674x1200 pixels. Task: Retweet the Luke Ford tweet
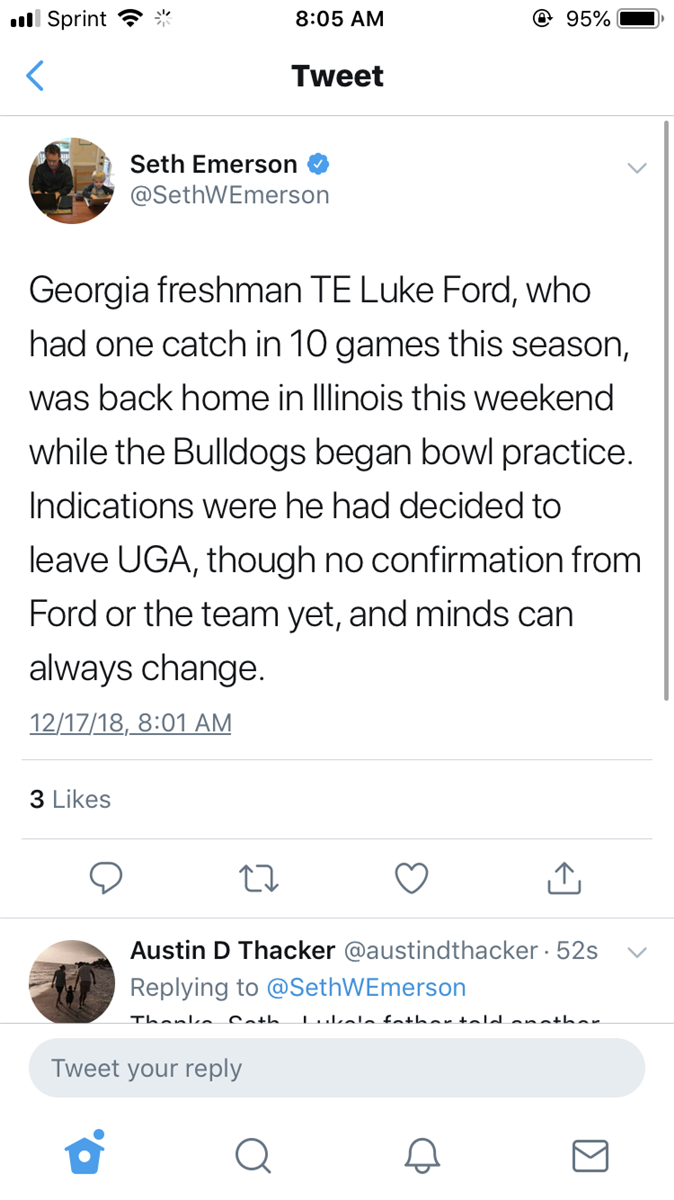(260, 877)
